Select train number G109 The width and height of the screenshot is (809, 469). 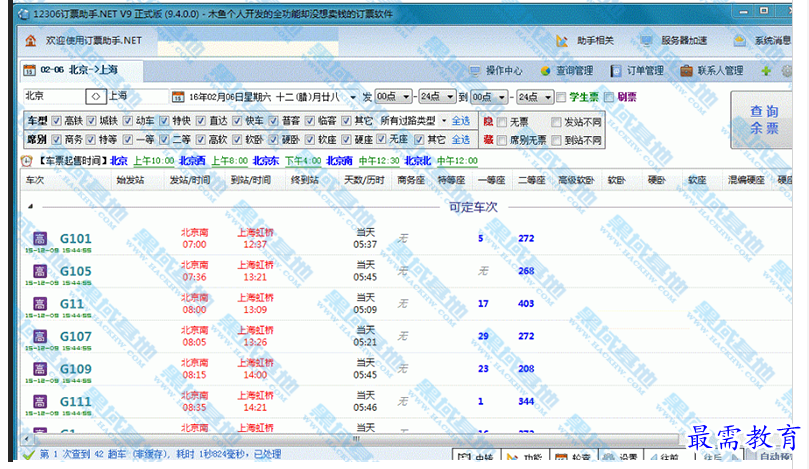[76, 369]
